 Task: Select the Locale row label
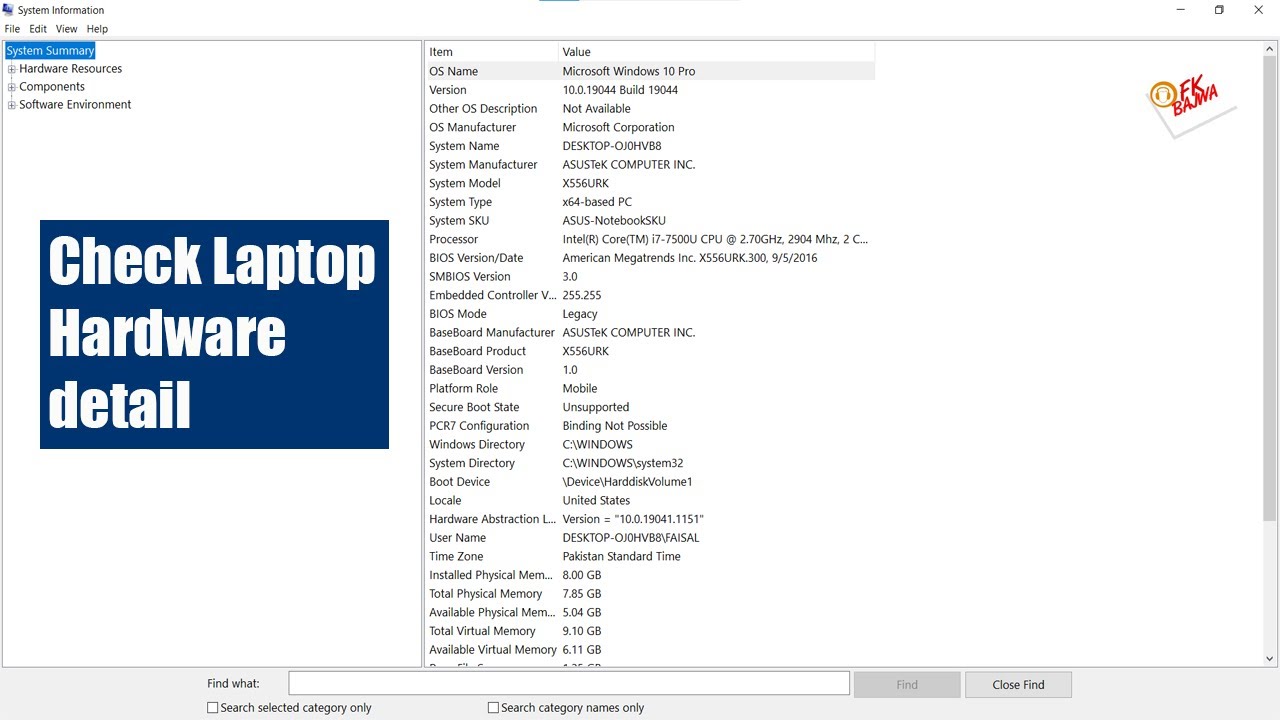pos(445,501)
